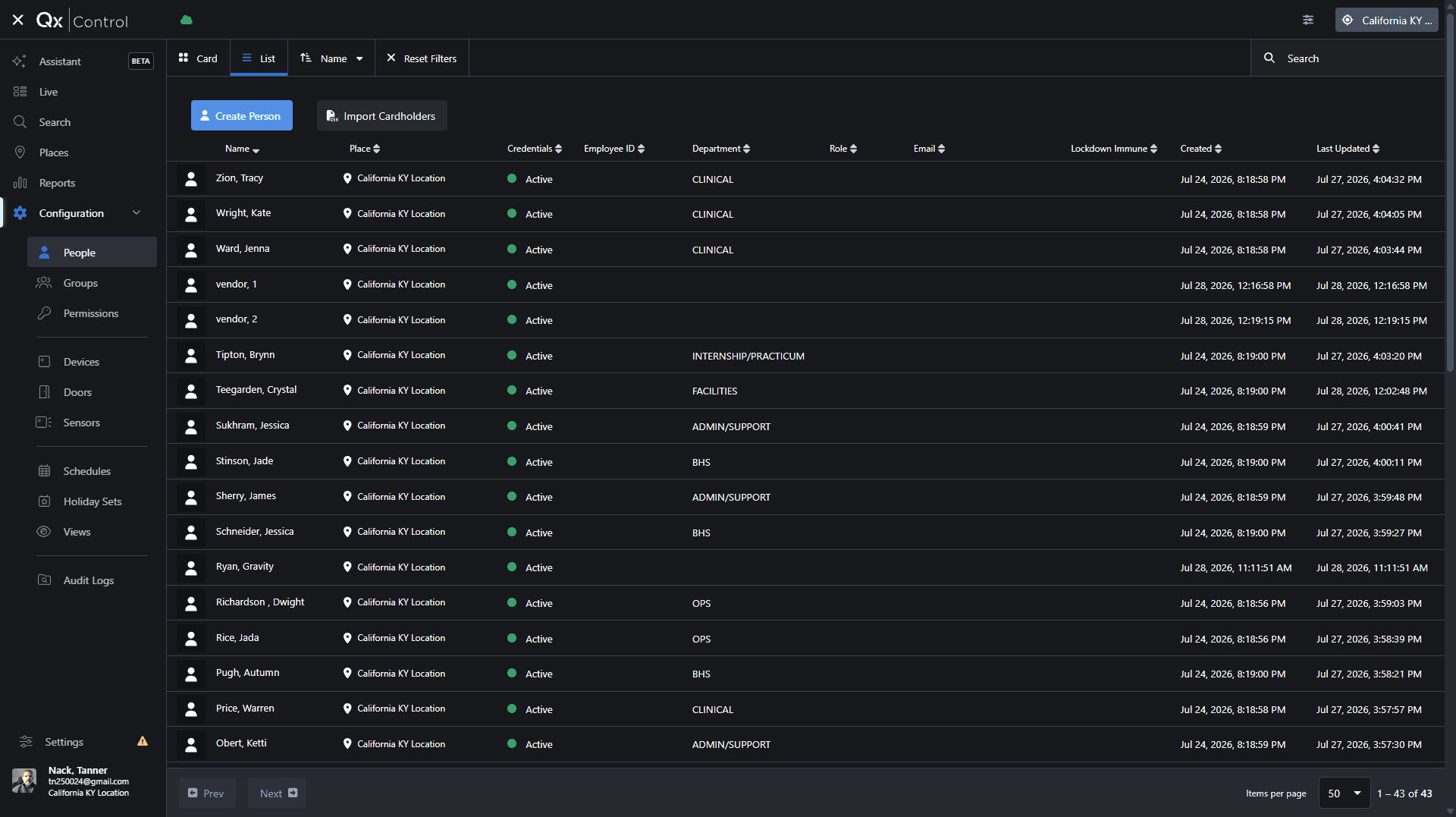Viewport: 1456px width, 817px height.
Task: Open the items per page dropdown
Action: pos(1345,793)
